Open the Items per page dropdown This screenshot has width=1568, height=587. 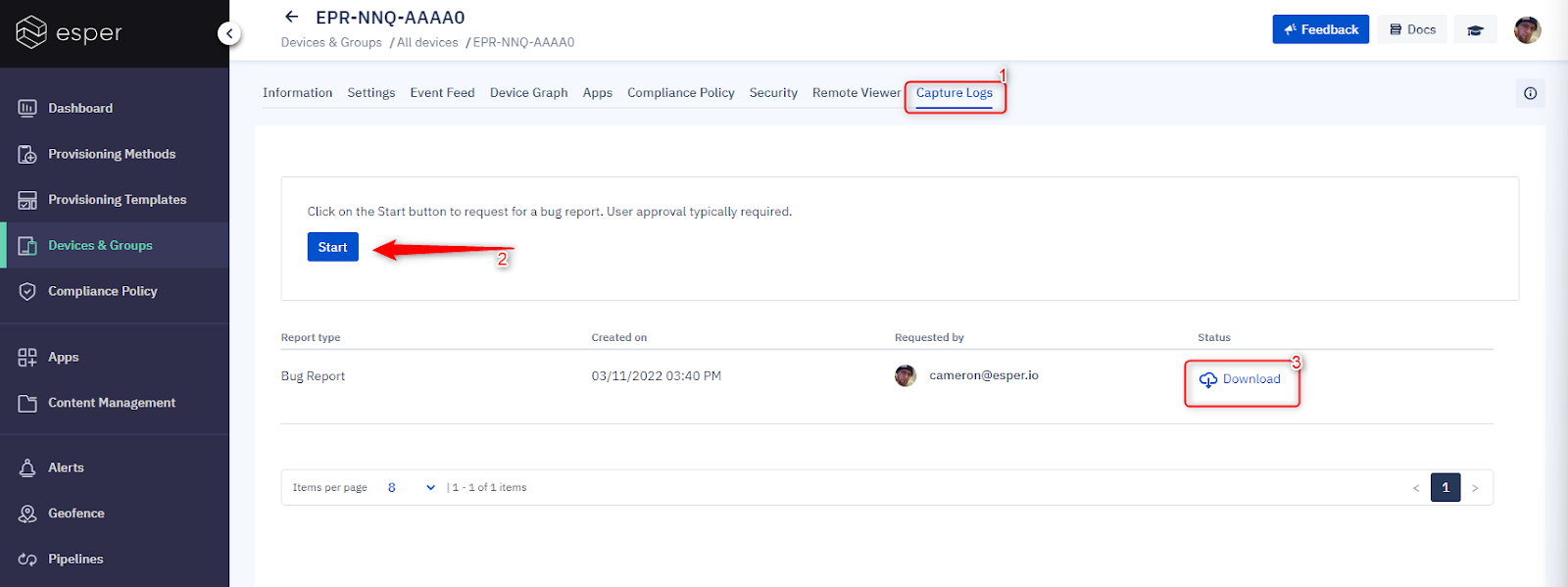(x=412, y=487)
